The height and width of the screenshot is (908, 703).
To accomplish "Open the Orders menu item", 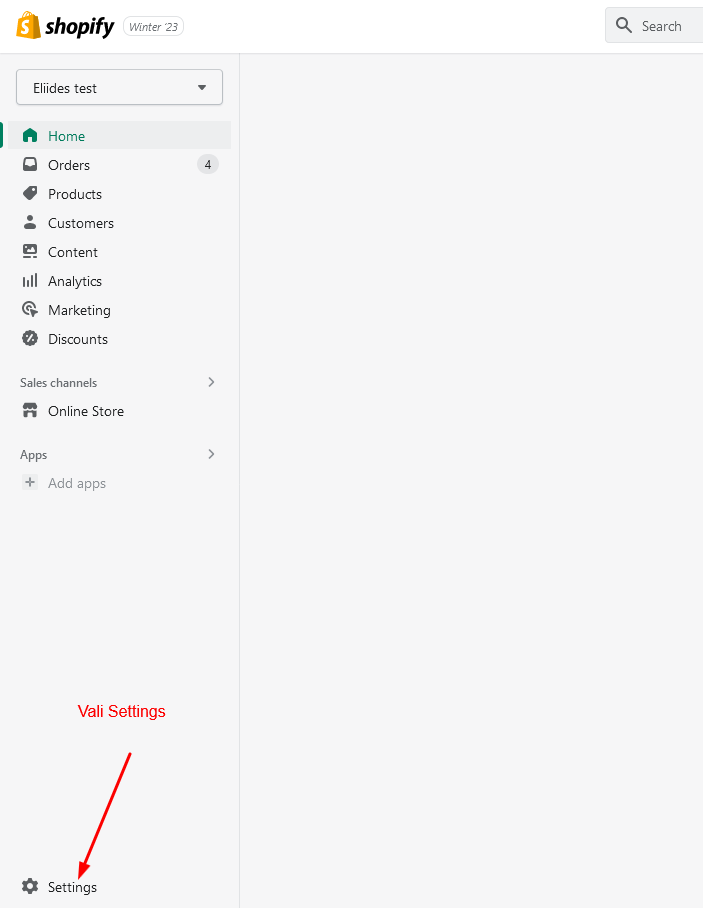I will click(69, 165).
